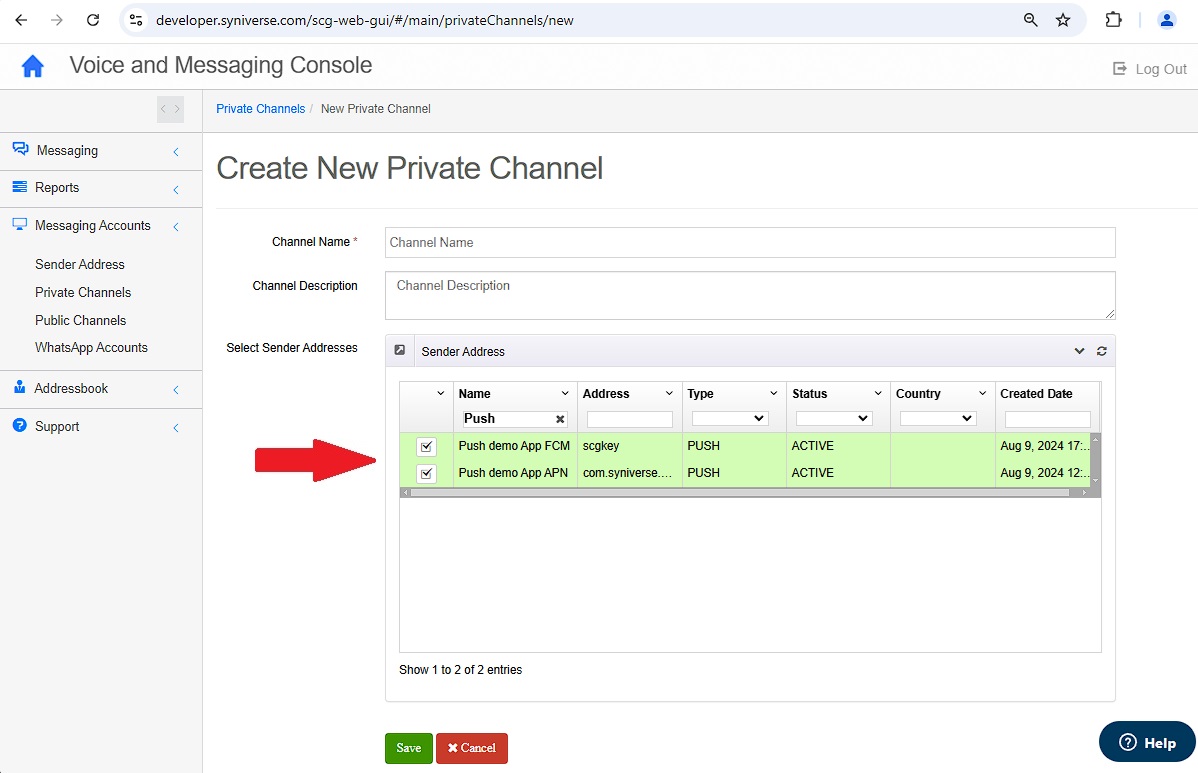1198x773 pixels.
Task: Follow the Private Channels breadcrumb link
Action: pyautogui.click(x=261, y=108)
